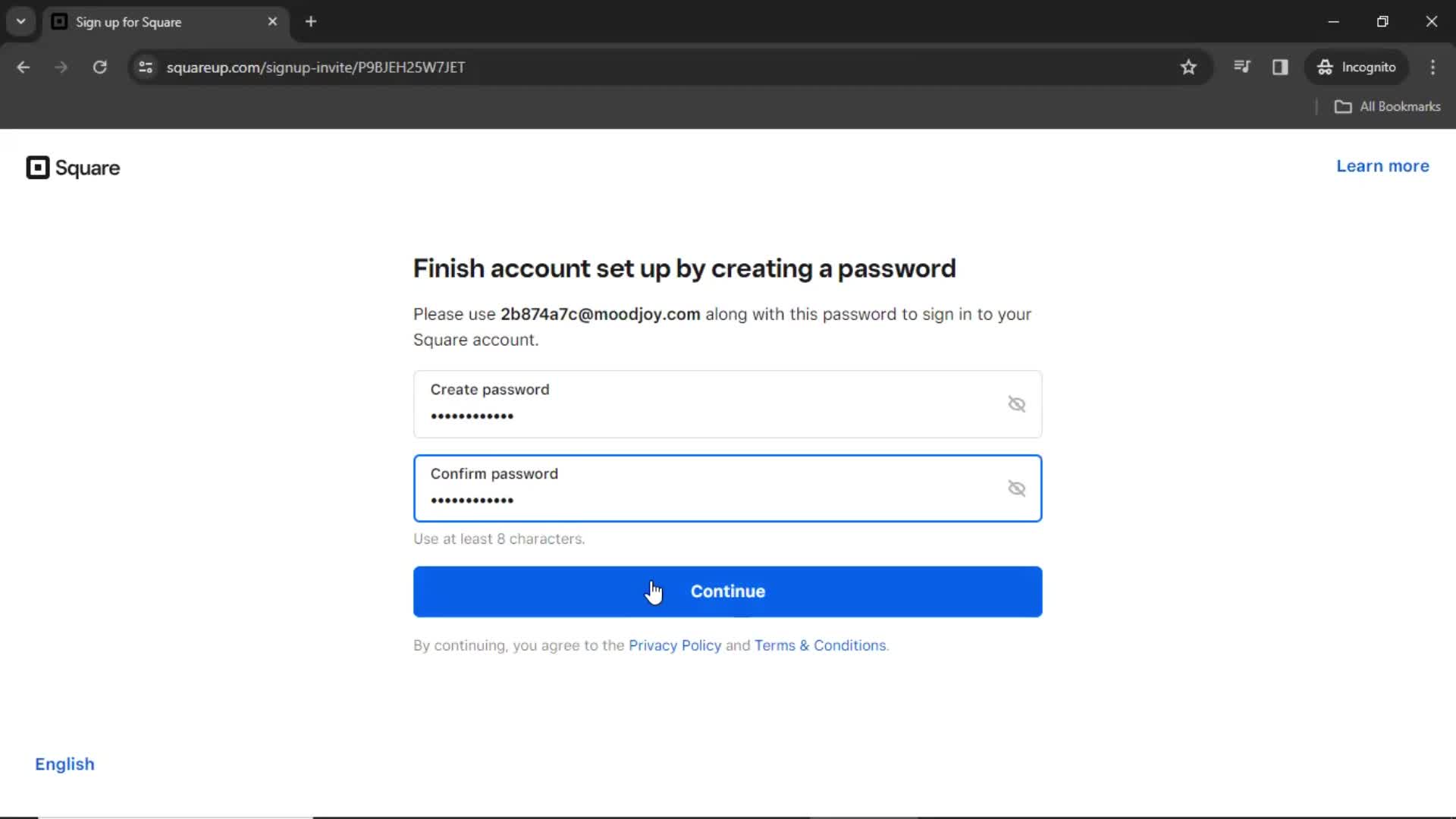The height and width of the screenshot is (819, 1456).
Task: Click the Continue button
Action: click(727, 591)
